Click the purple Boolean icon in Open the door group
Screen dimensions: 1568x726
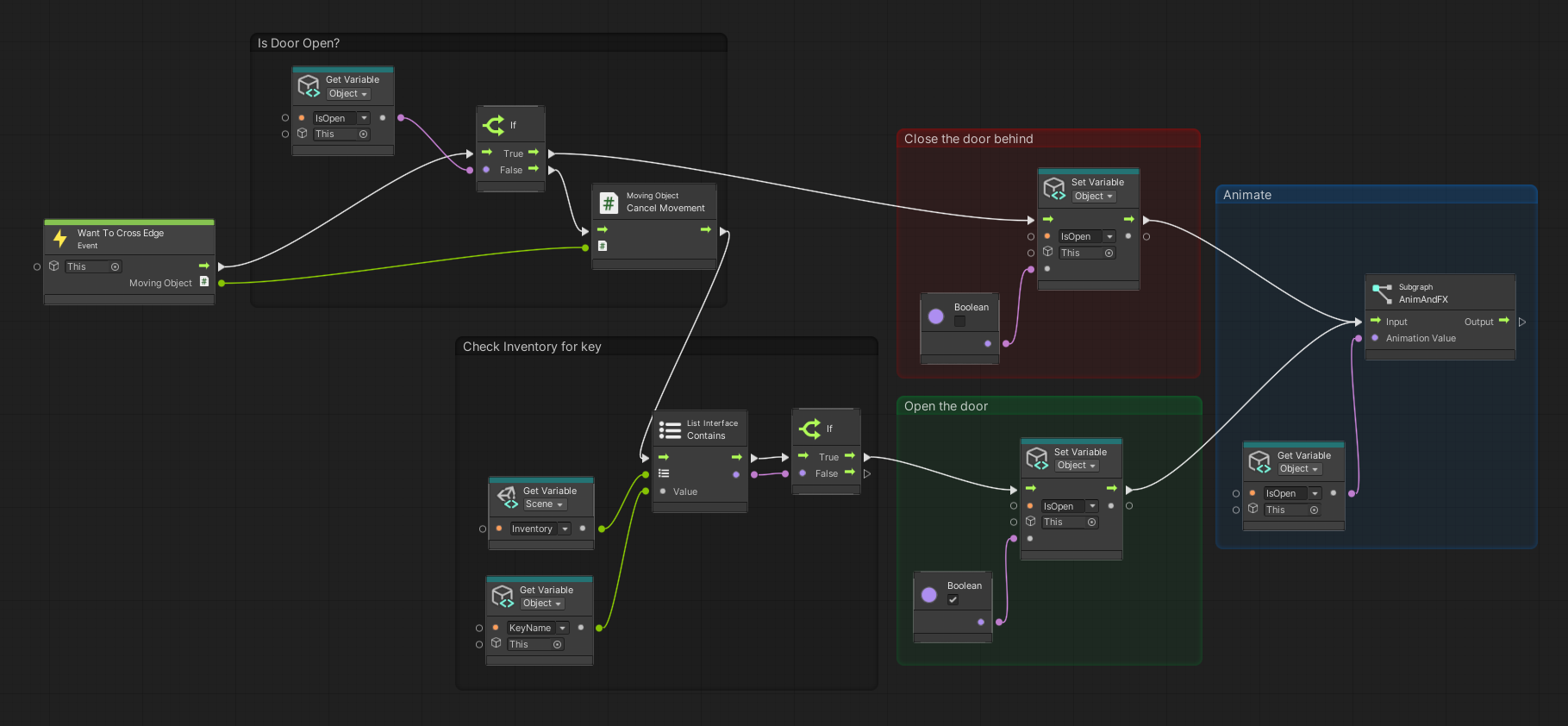tap(929, 594)
